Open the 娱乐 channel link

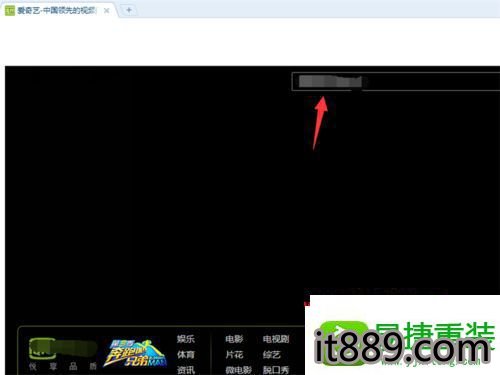pyautogui.click(x=186, y=339)
